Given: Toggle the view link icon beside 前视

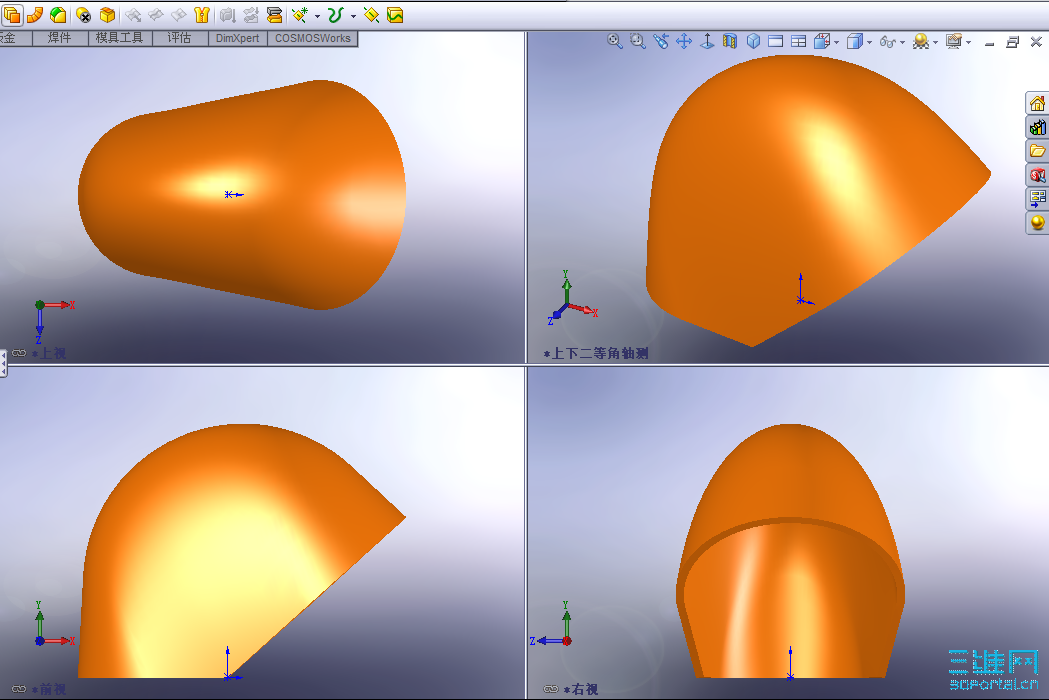Looking at the screenshot, I should pyautogui.click(x=19, y=689).
